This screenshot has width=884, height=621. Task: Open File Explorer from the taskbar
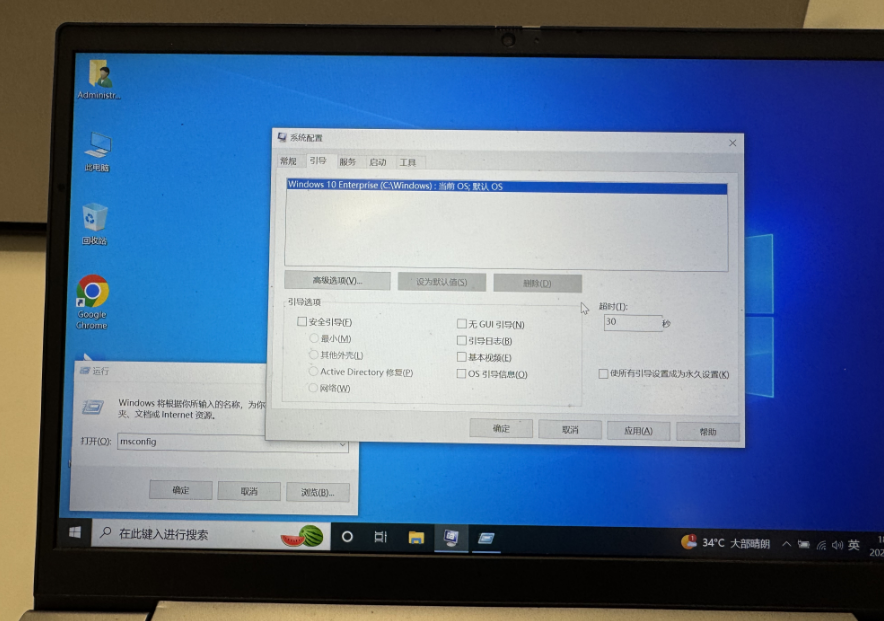416,538
